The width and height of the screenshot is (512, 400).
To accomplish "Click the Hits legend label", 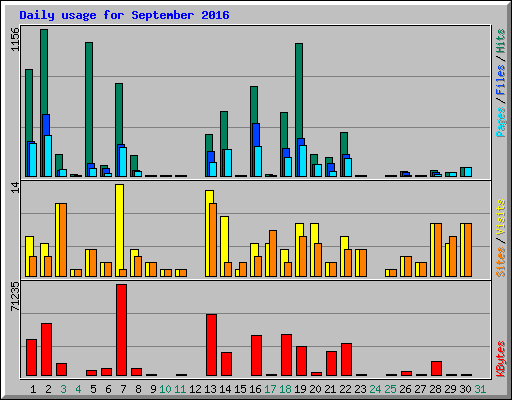I will 501,41.
